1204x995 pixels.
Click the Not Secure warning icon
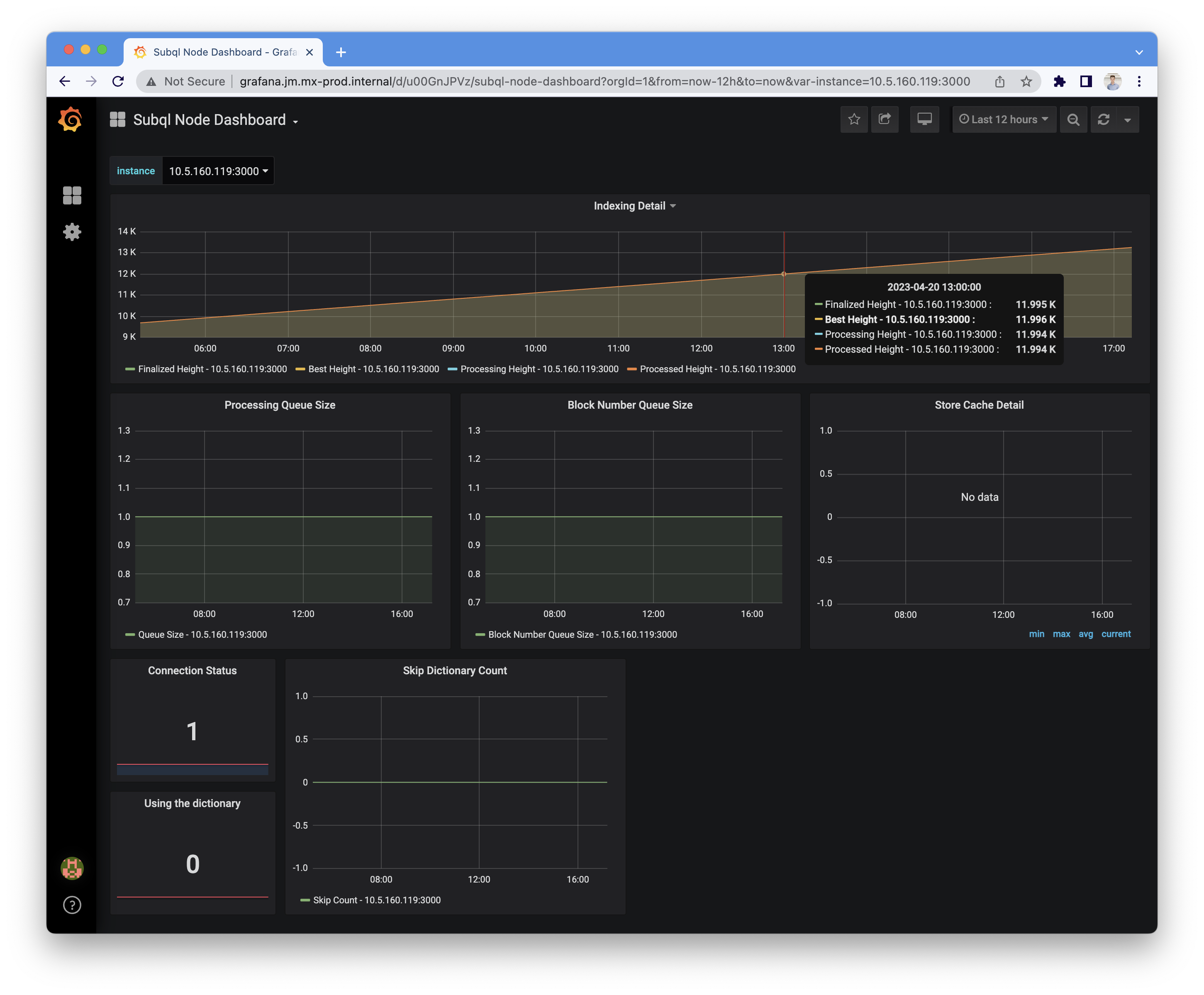[x=151, y=82]
